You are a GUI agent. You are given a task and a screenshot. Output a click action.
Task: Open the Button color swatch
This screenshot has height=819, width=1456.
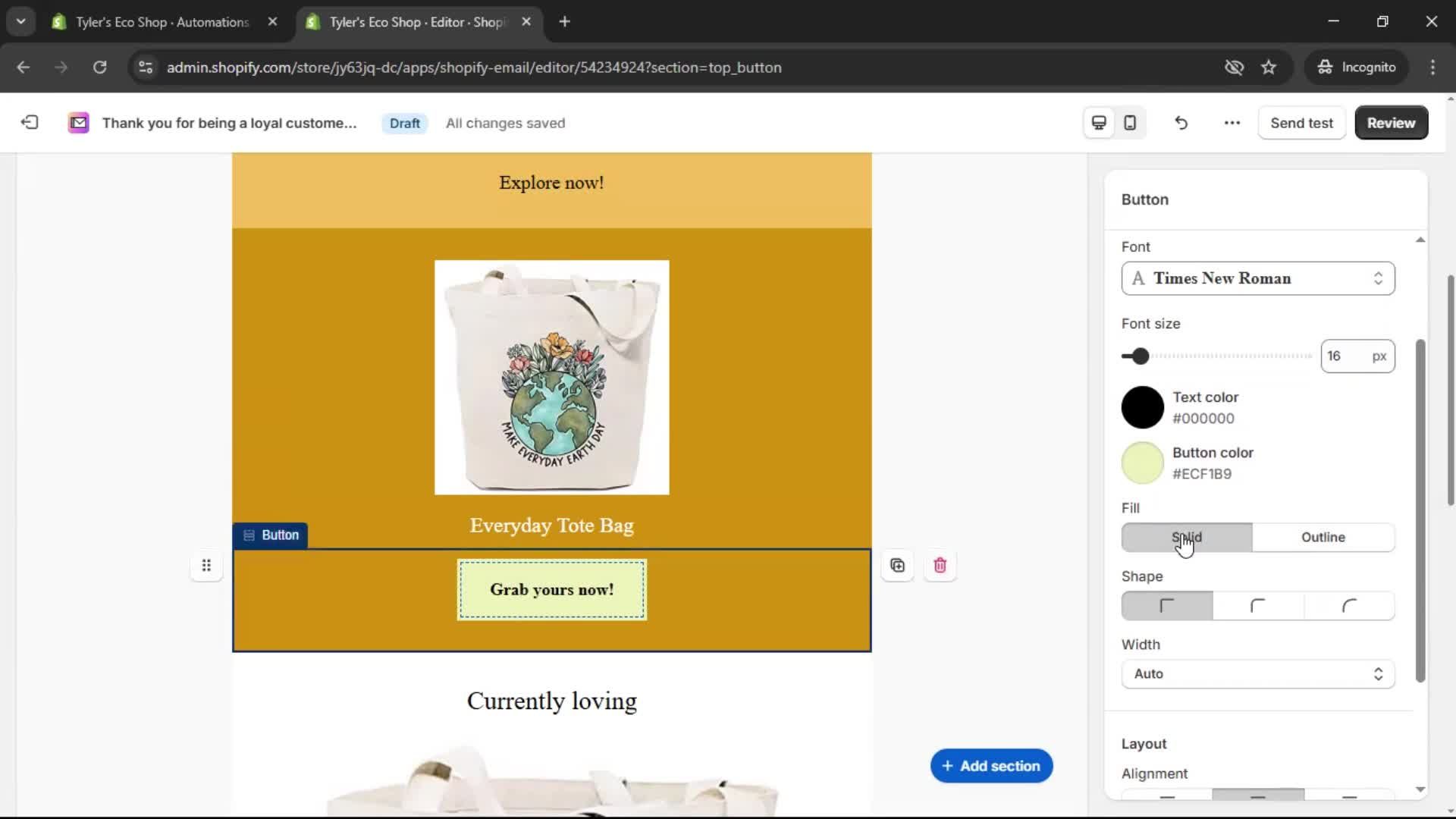pyautogui.click(x=1141, y=463)
